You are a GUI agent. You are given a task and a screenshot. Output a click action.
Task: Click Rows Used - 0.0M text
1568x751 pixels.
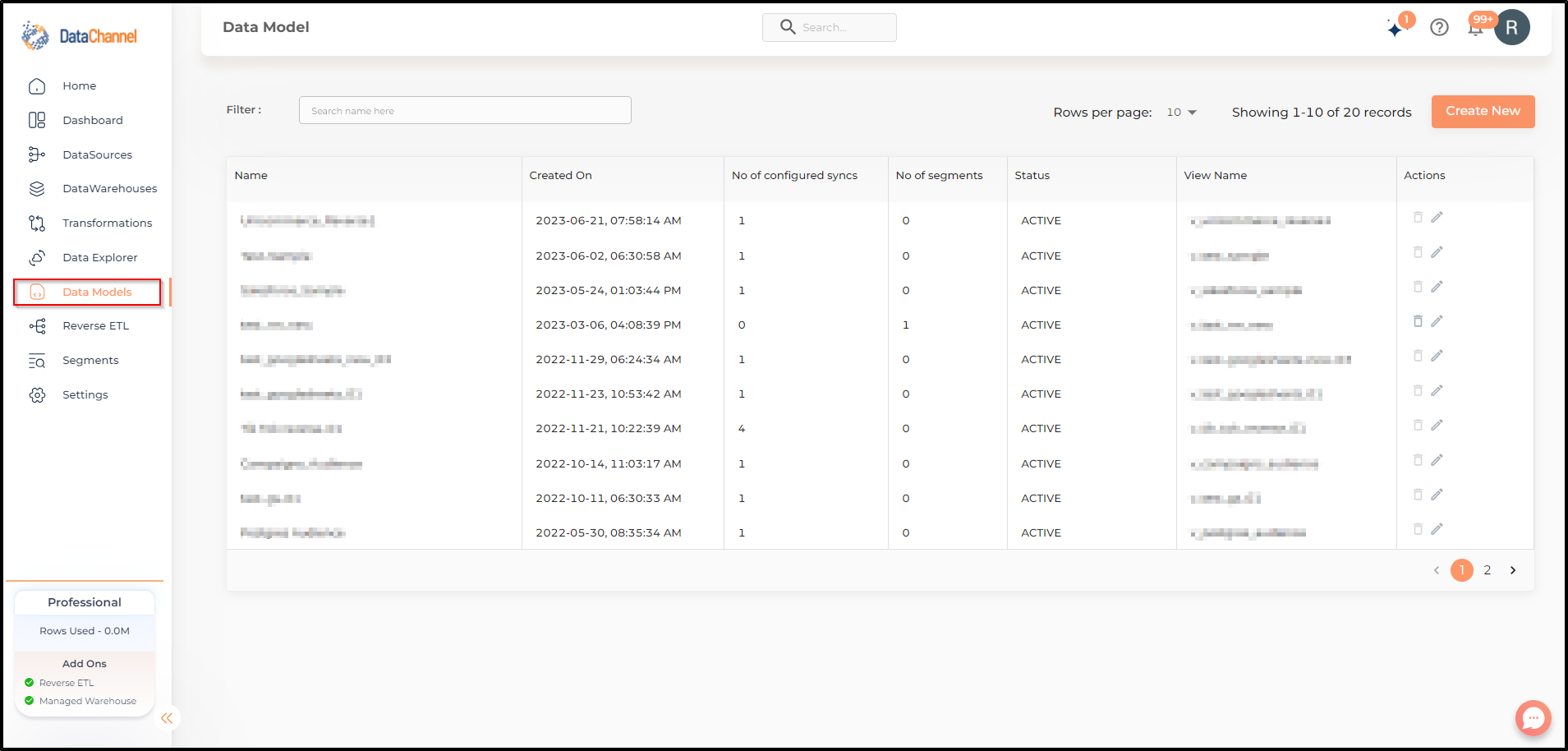[85, 631]
